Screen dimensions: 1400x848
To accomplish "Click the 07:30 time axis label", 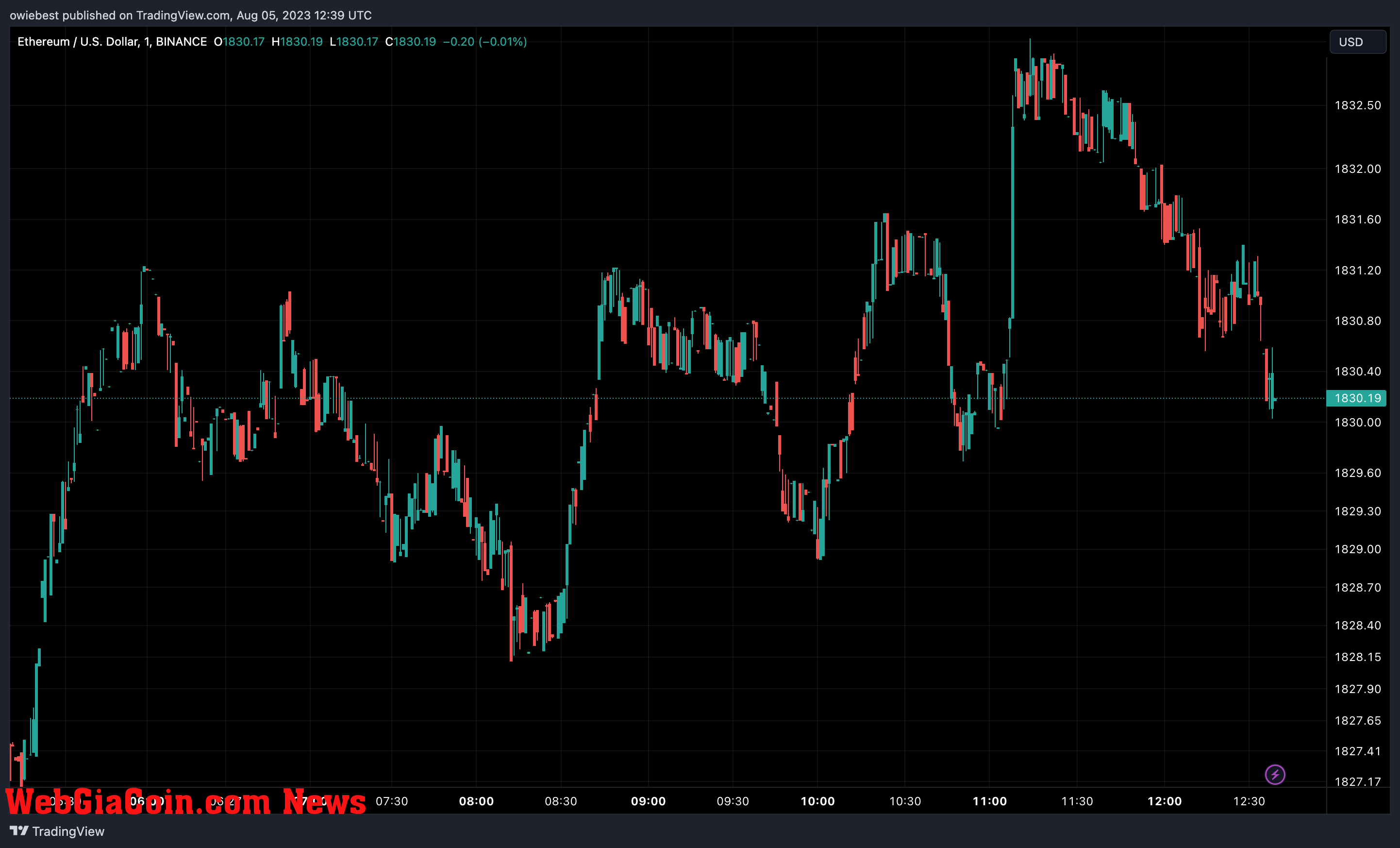I will [x=391, y=801].
